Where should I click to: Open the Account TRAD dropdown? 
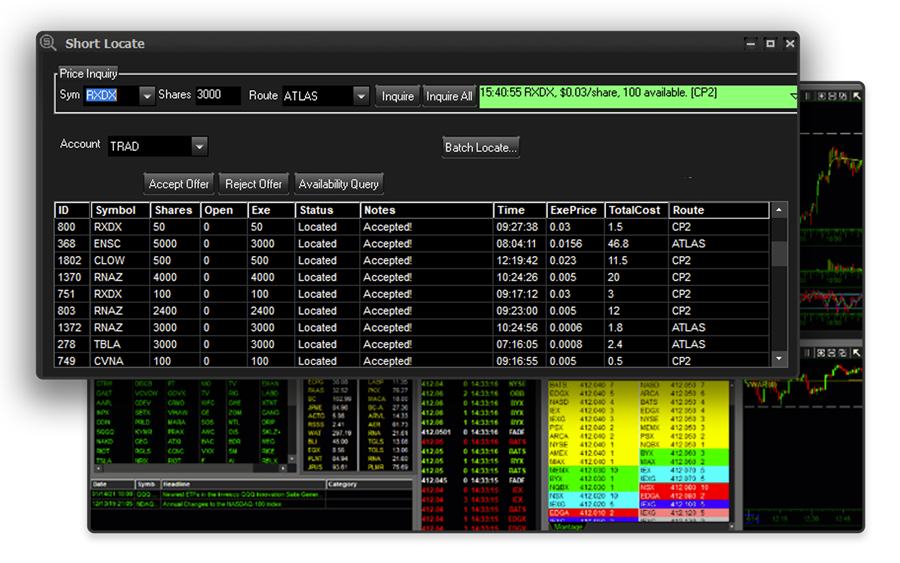[199, 146]
